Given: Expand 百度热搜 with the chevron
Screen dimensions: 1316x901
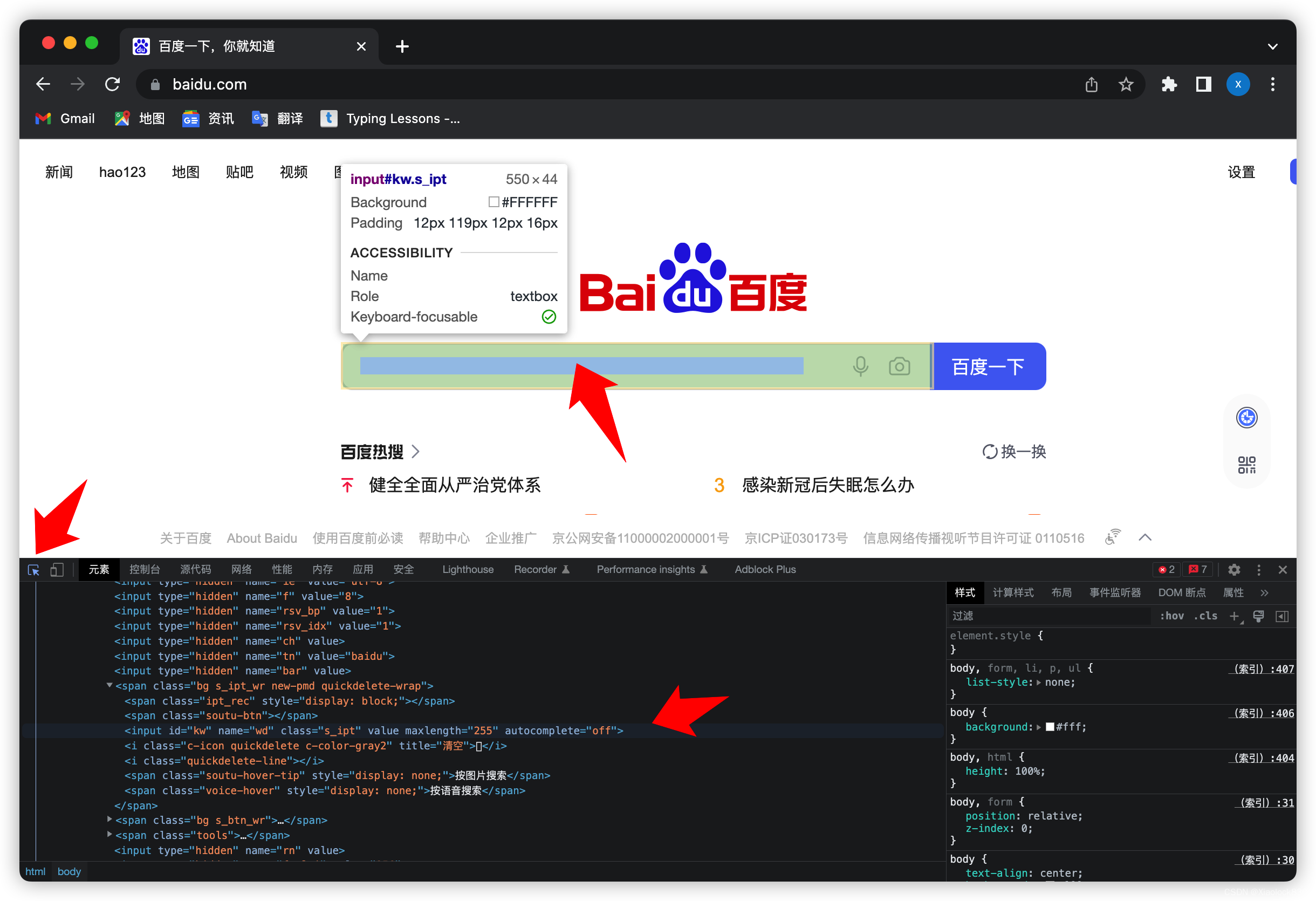Looking at the screenshot, I should point(415,452).
